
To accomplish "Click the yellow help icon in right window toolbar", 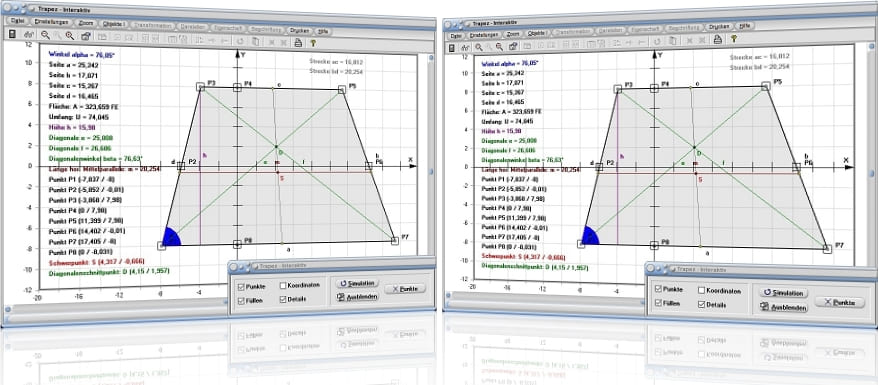I will point(733,38).
